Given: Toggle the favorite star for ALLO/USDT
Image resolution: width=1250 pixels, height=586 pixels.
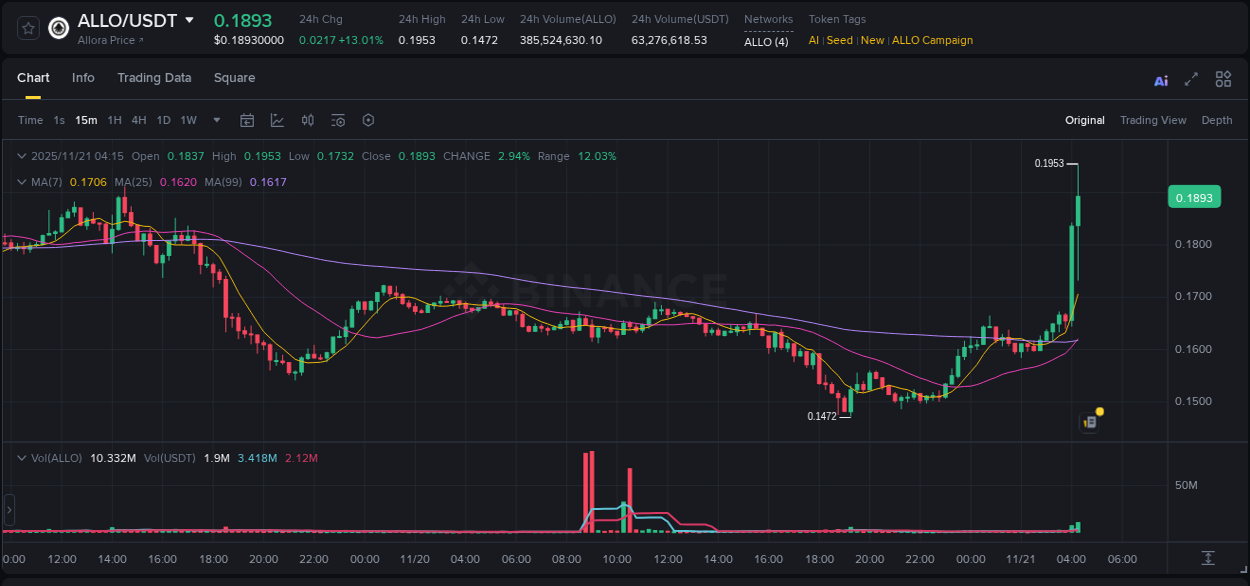Looking at the screenshot, I should pyautogui.click(x=27, y=28).
